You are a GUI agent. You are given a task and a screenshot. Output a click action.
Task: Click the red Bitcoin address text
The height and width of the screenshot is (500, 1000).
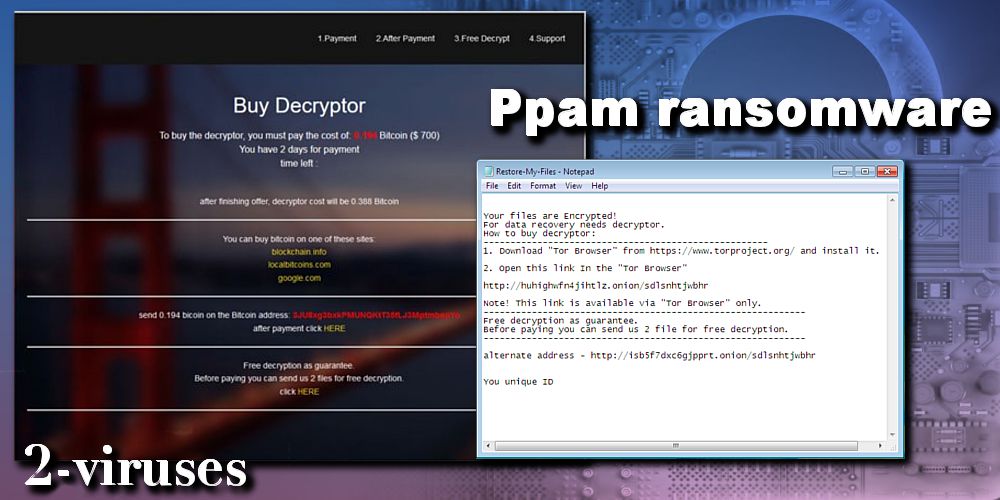tap(376, 316)
